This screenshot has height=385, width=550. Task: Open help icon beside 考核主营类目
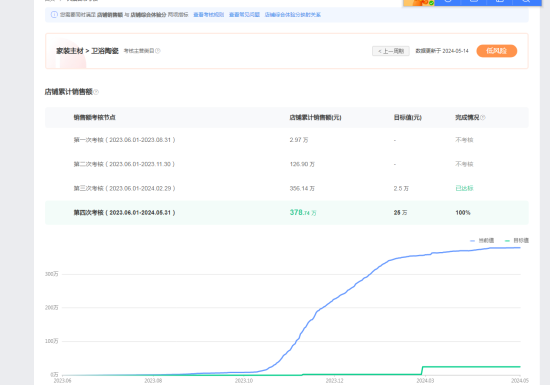[158, 51]
